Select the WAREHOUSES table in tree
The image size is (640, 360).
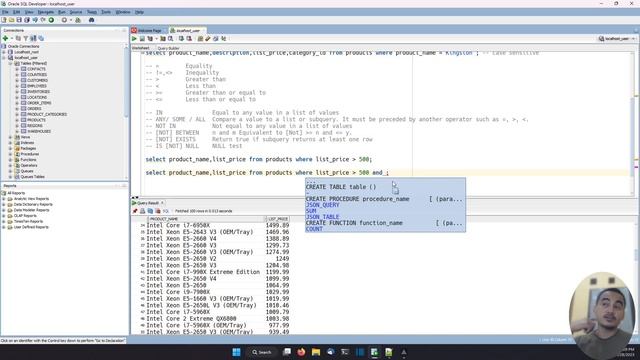39,131
